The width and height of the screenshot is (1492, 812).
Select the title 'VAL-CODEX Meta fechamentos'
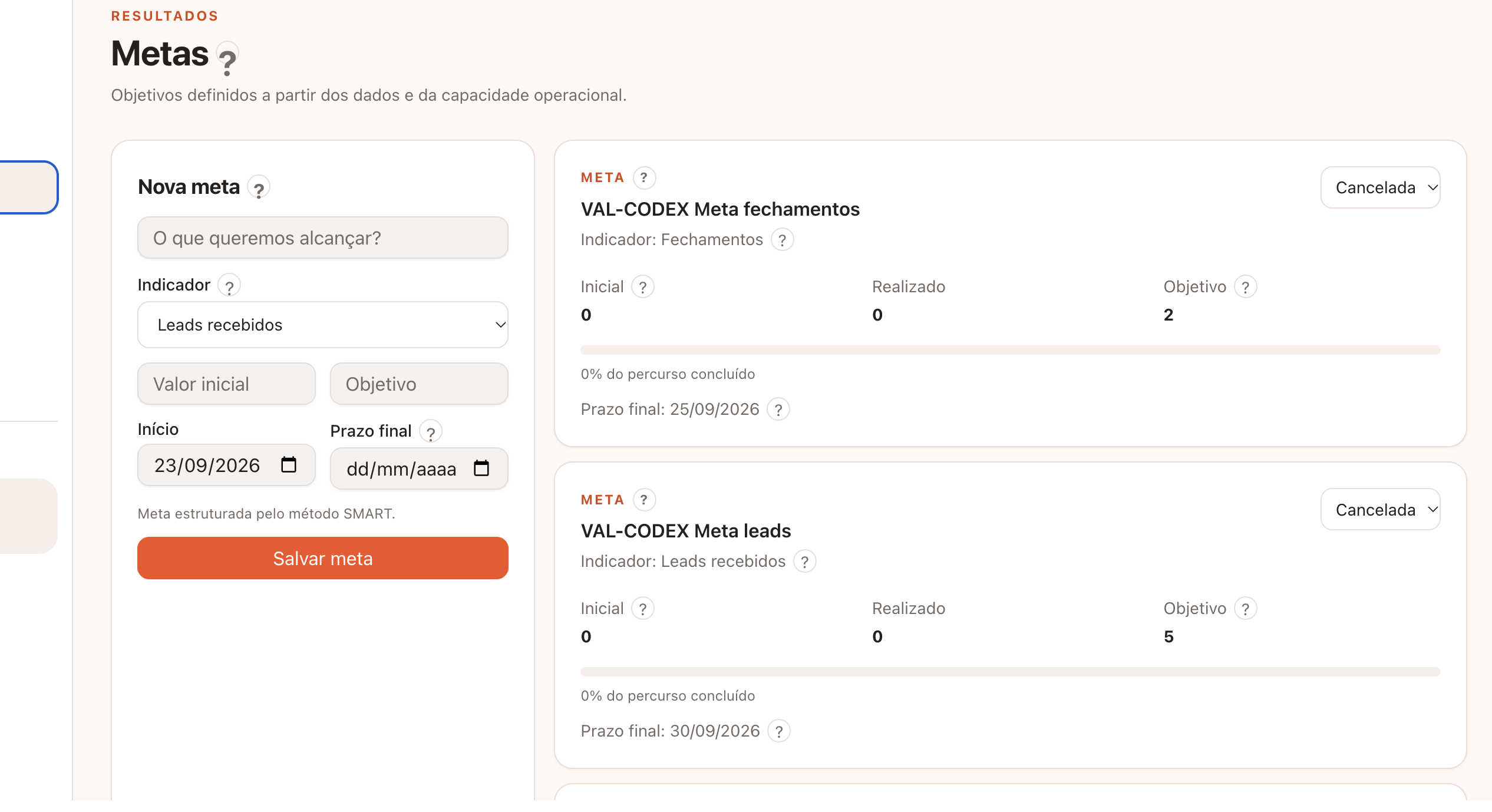(720, 209)
